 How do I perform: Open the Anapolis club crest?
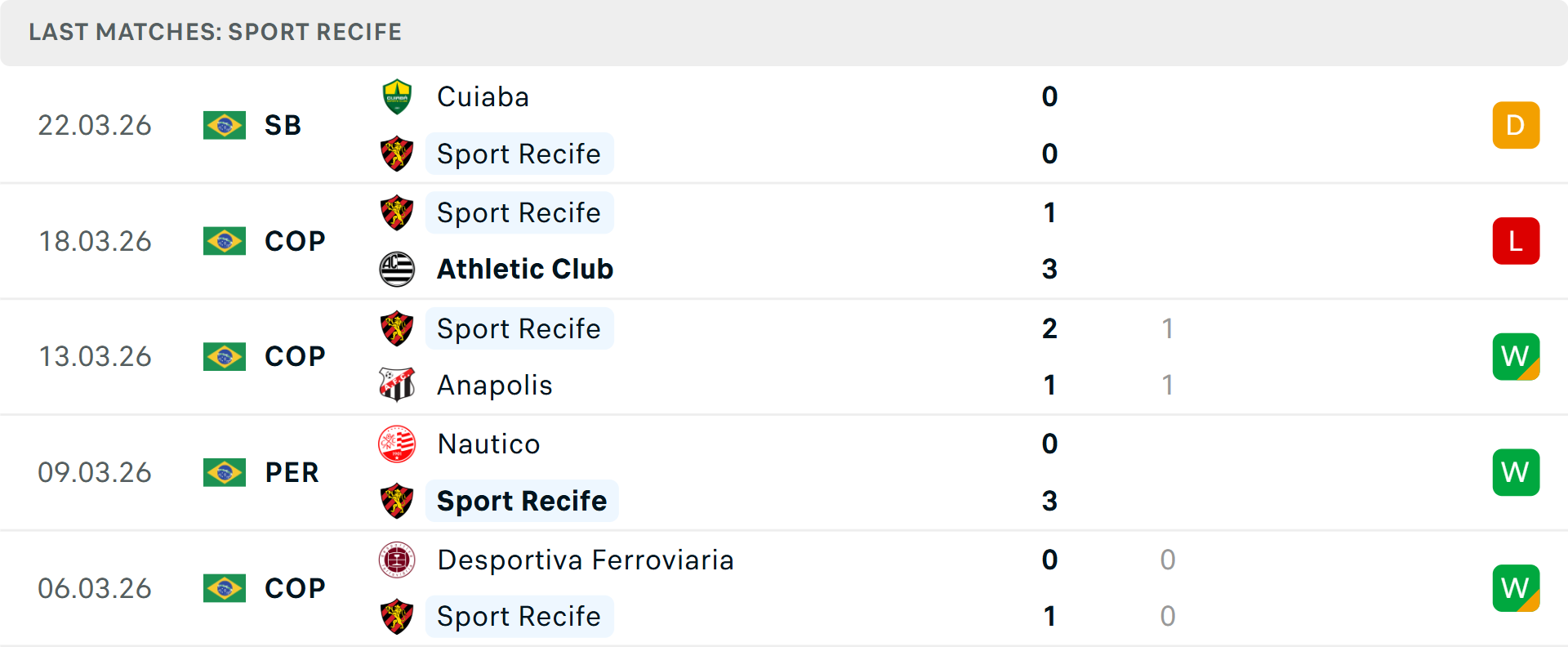pos(397,385)
